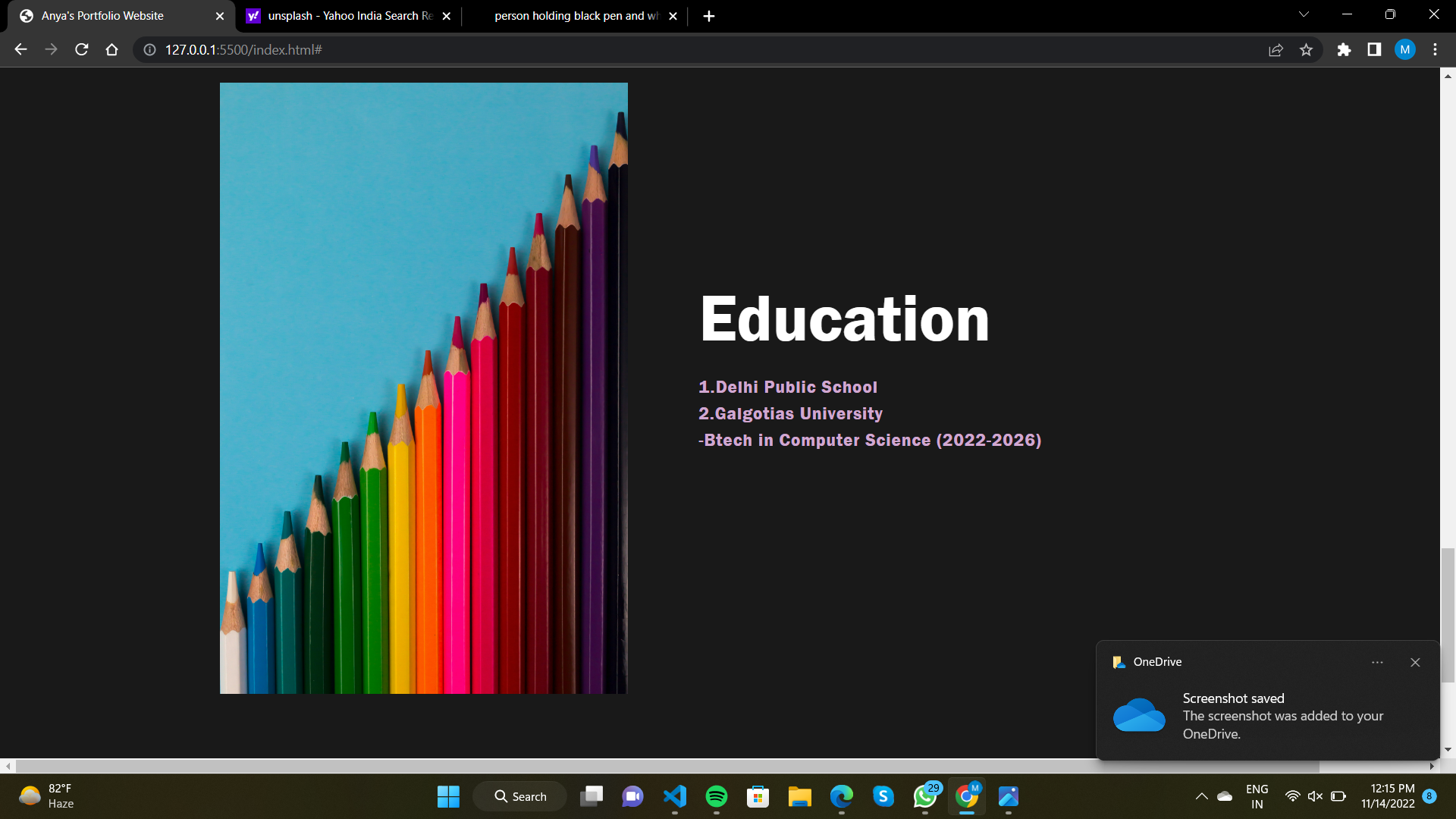Open Spotify from the taskbar
Image resolution: width=1456 pixels, height=819 pixels.
point(716,796)
